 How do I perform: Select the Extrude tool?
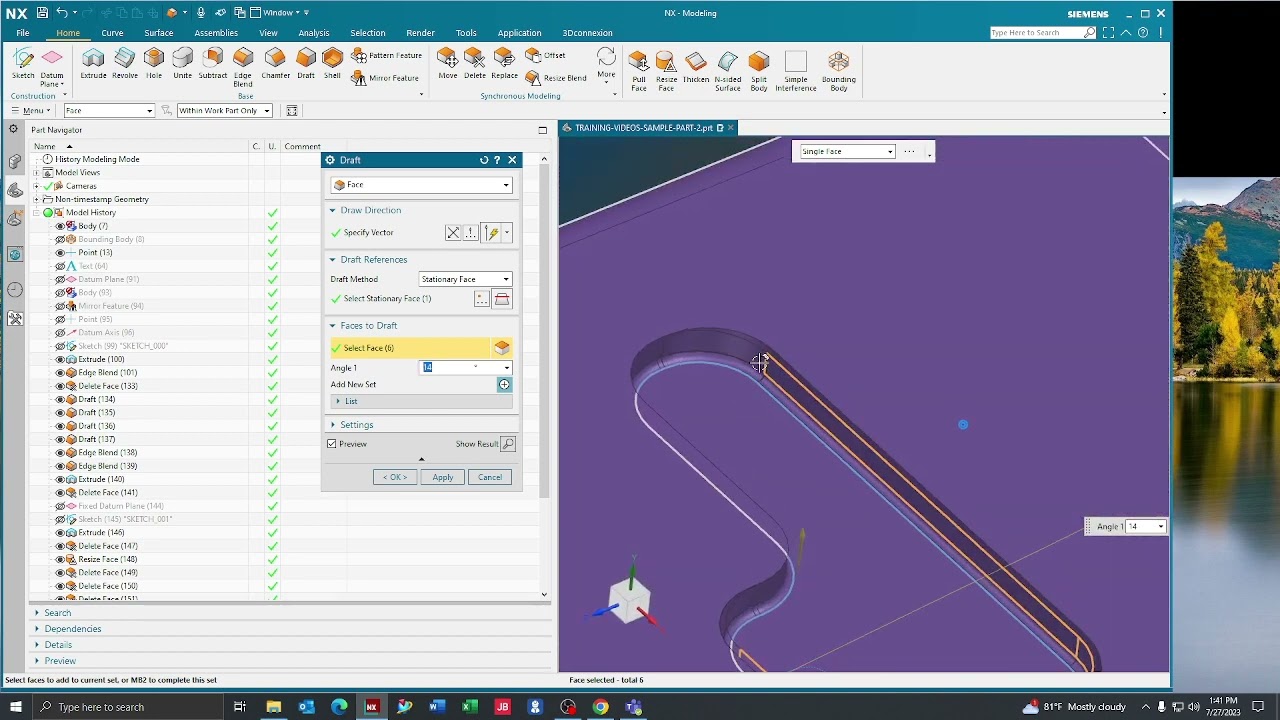point(91,63)
